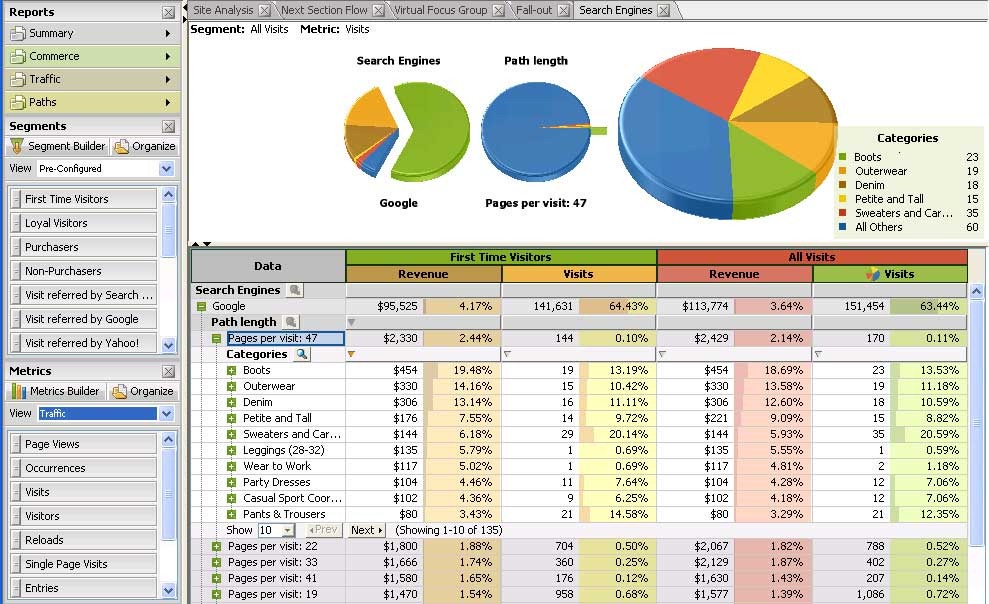Open the Metrics Builder chart icon
989x604 pixels.
18,391
